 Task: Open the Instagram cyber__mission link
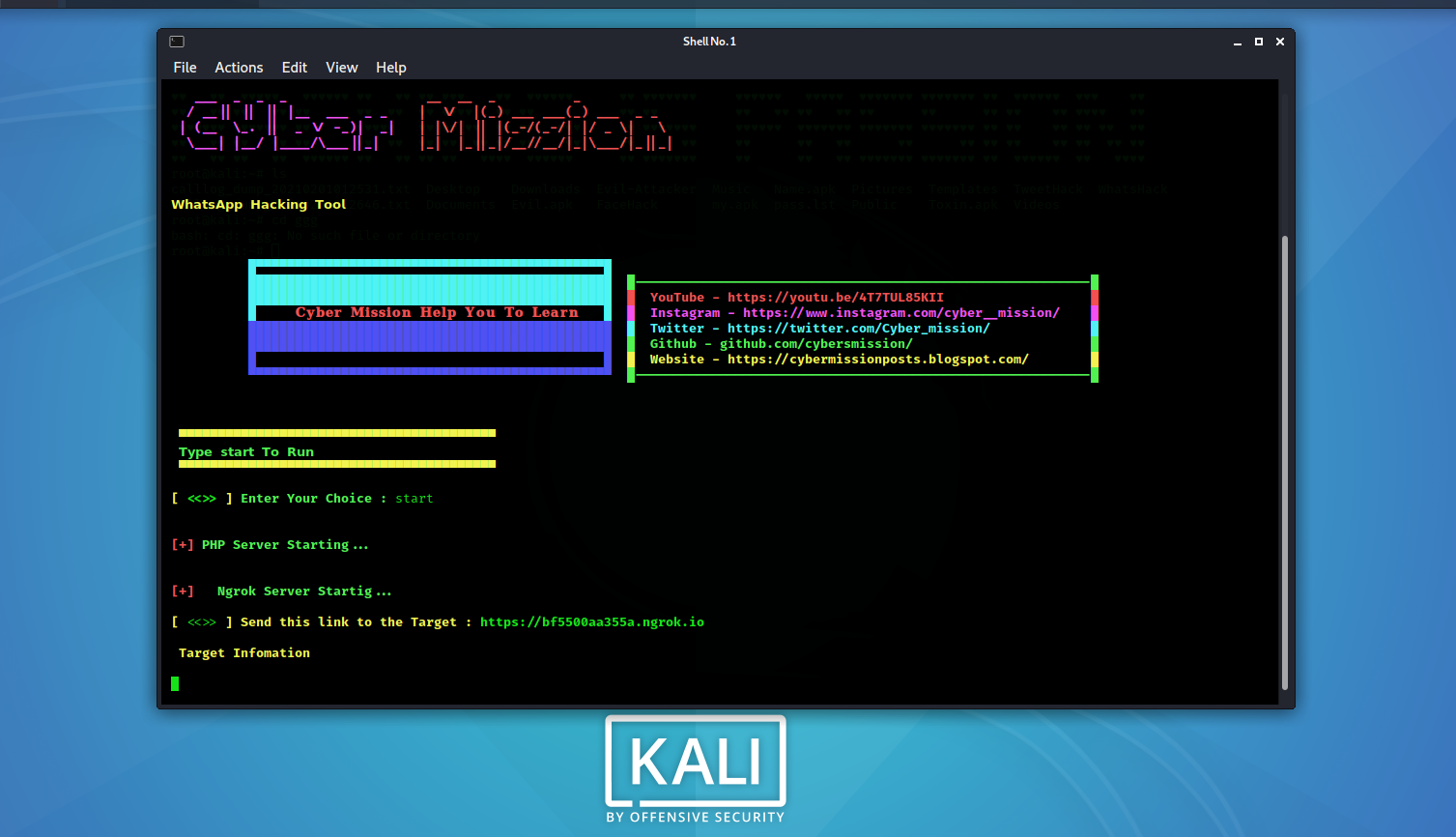coord(901,313)
